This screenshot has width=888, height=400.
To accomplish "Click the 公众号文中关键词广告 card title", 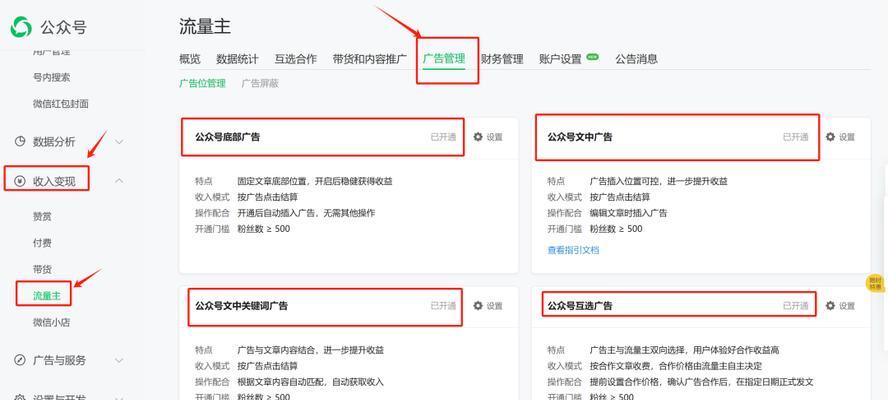I will tap(241, 305).
